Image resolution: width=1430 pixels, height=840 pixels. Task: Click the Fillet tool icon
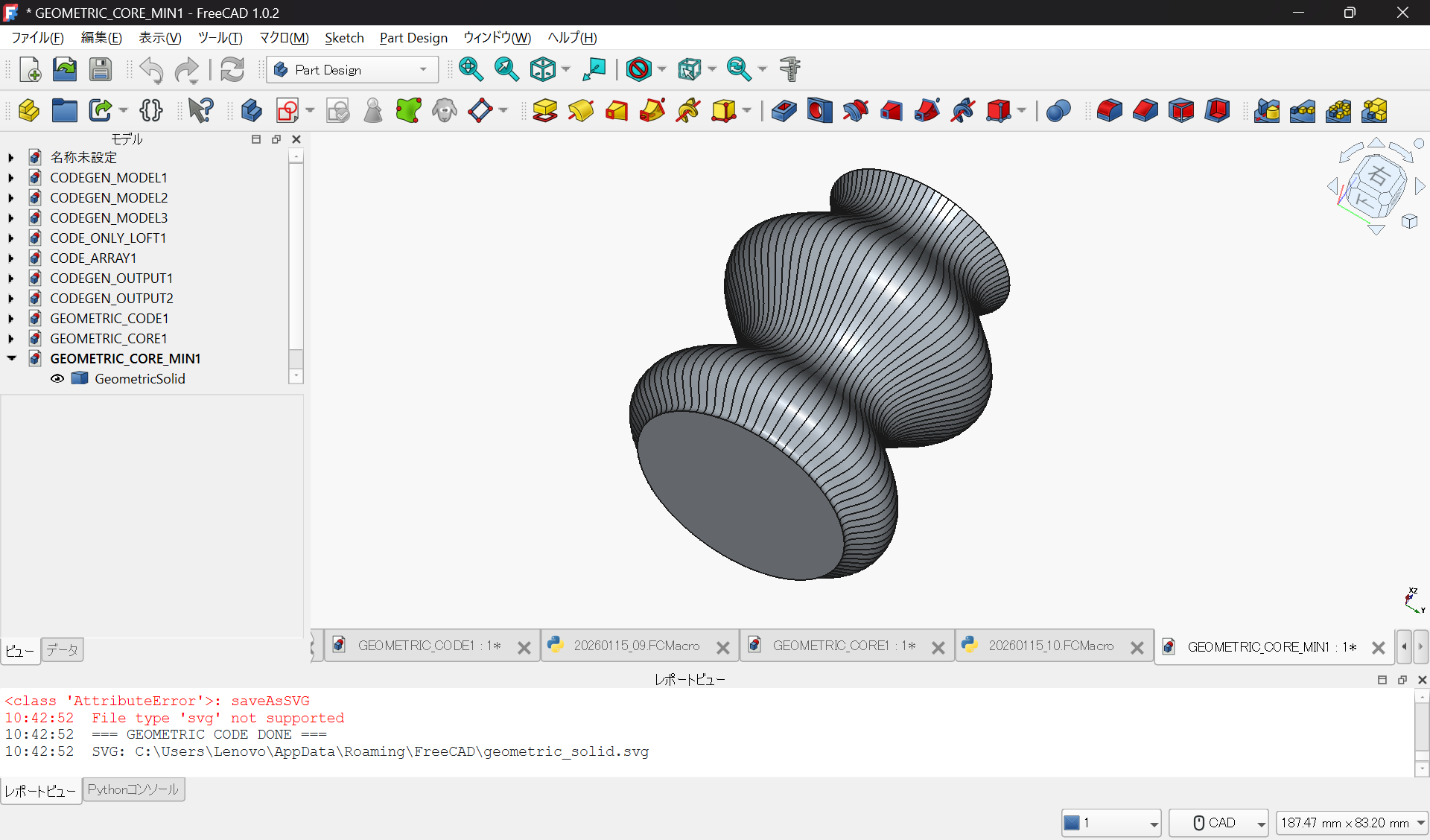point(1109,111)
